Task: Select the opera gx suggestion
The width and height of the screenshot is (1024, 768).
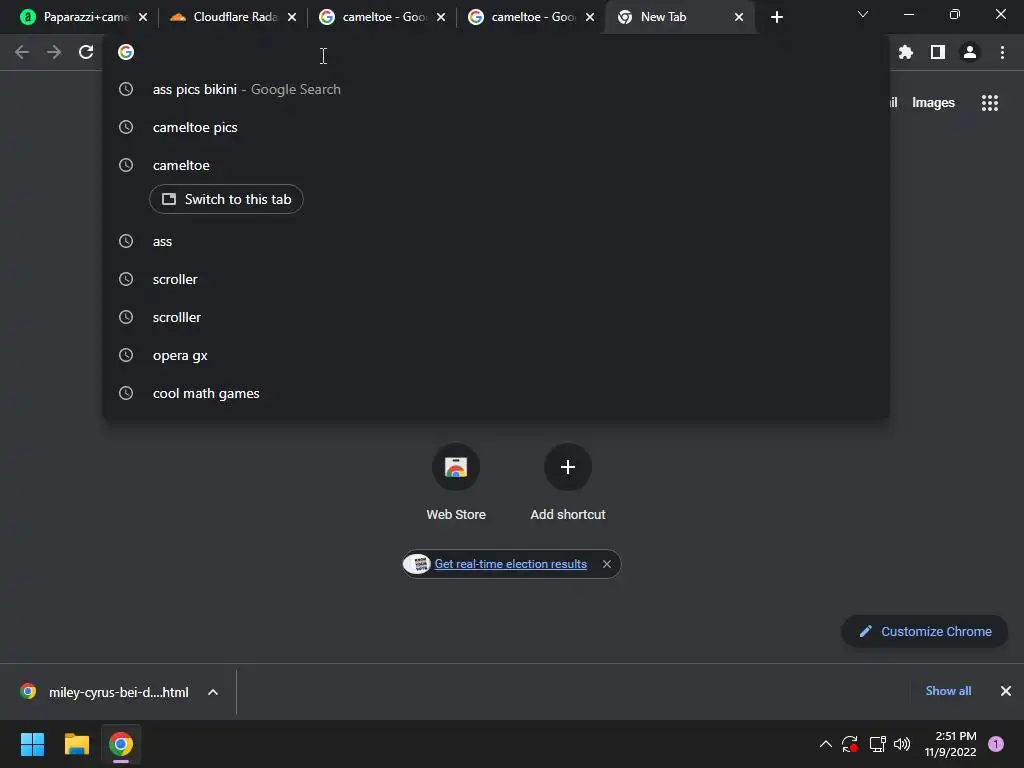Action: 496,355
